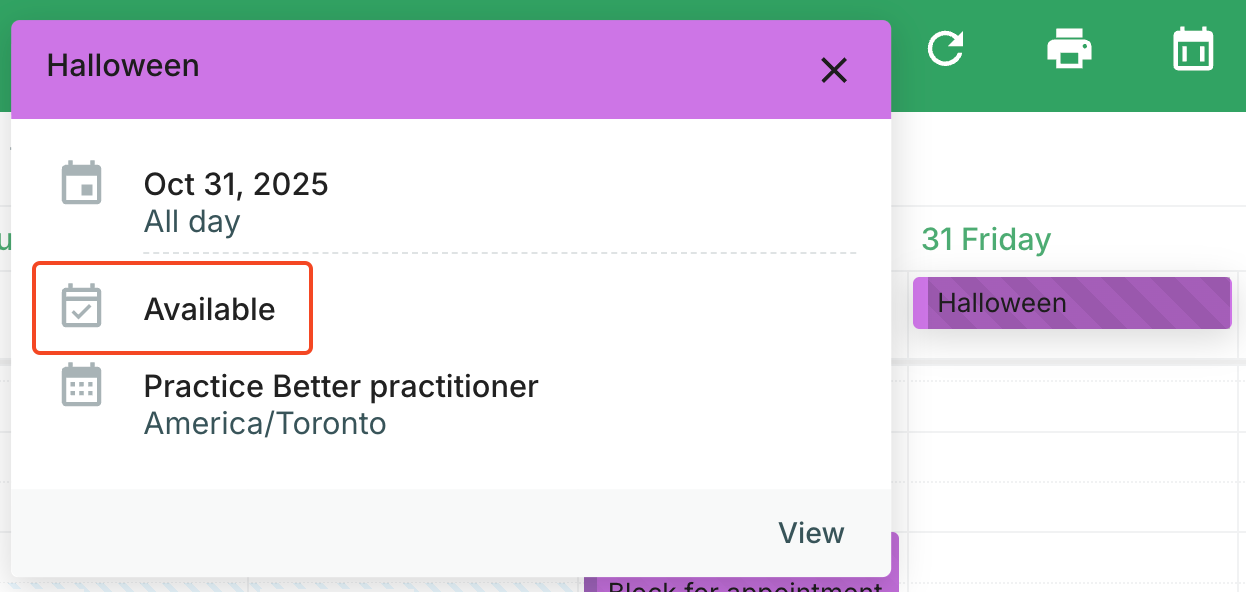
Task: Click the calendar-check icon beside Available
Action: (82, 307)
